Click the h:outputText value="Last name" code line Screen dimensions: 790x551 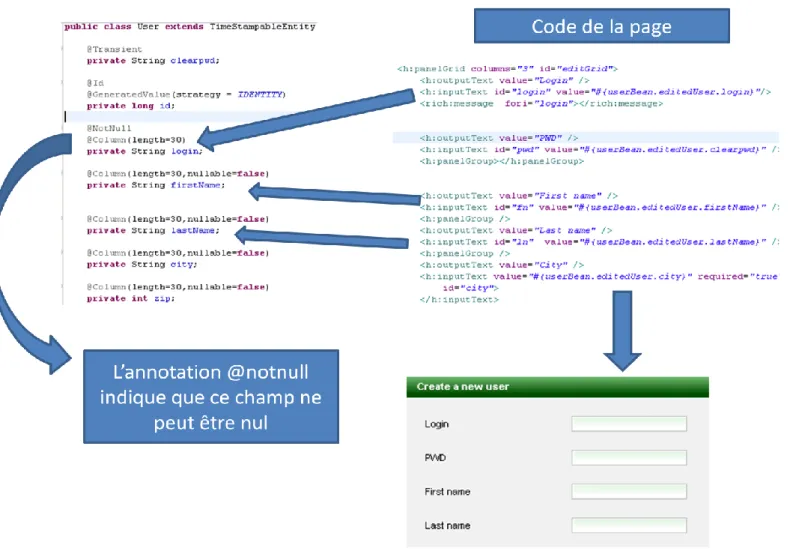pyautogui.click(x=516, y=231)
